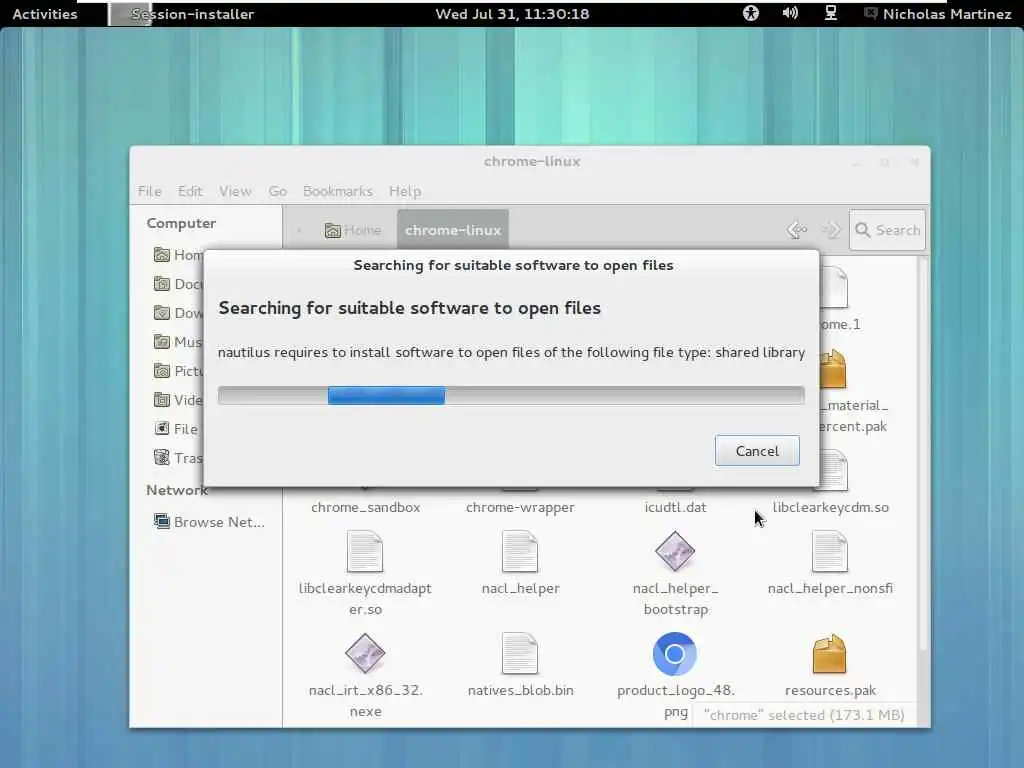The height and width of the screenshot is (768, 1024).
Task: Select the libclearkeycdmadapter.so file icon
Action: click(x=364, y=552)
